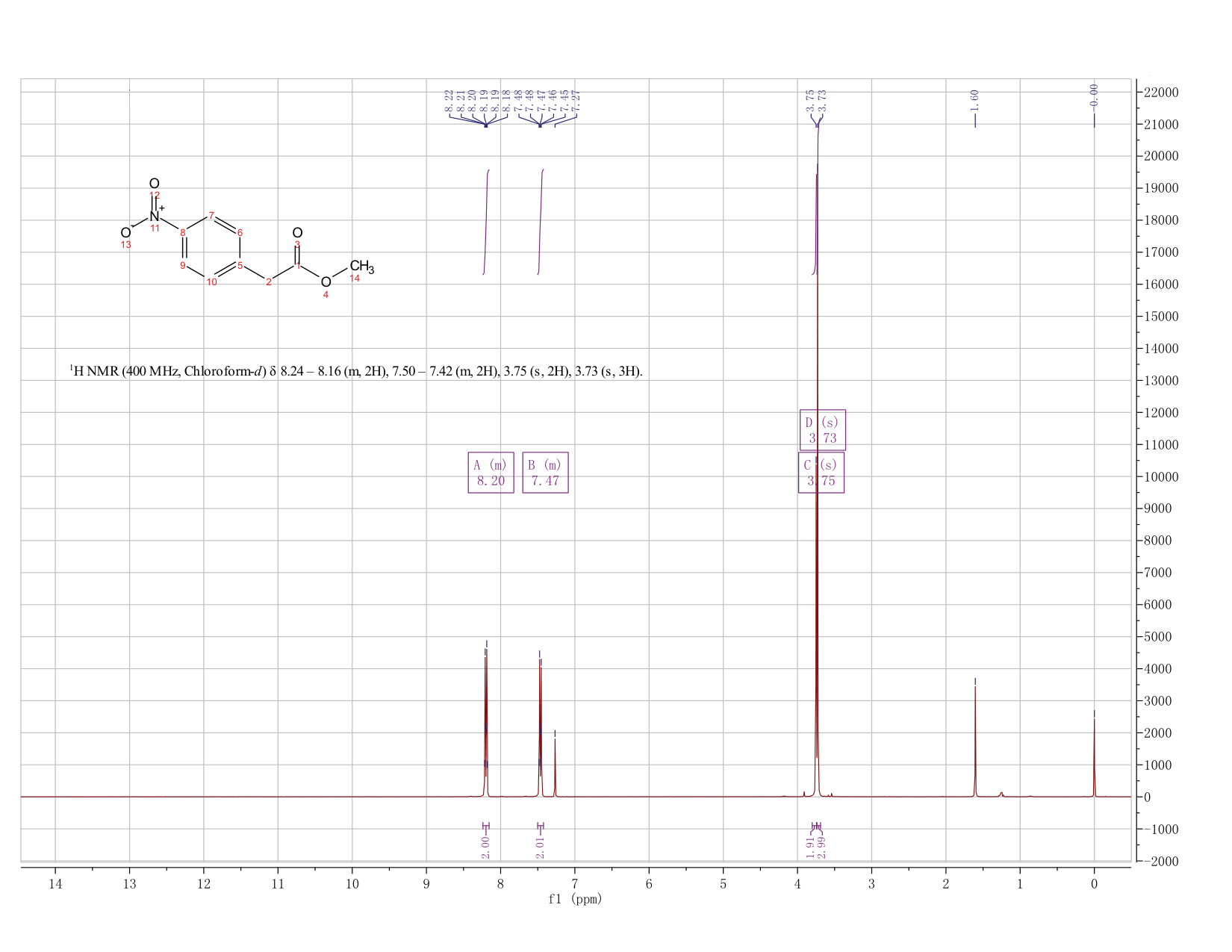The height and width of the screenshot is (952, 1232).
Task: Select the N+ nitro nitrogen atom
Action: [x=156, y=215]
